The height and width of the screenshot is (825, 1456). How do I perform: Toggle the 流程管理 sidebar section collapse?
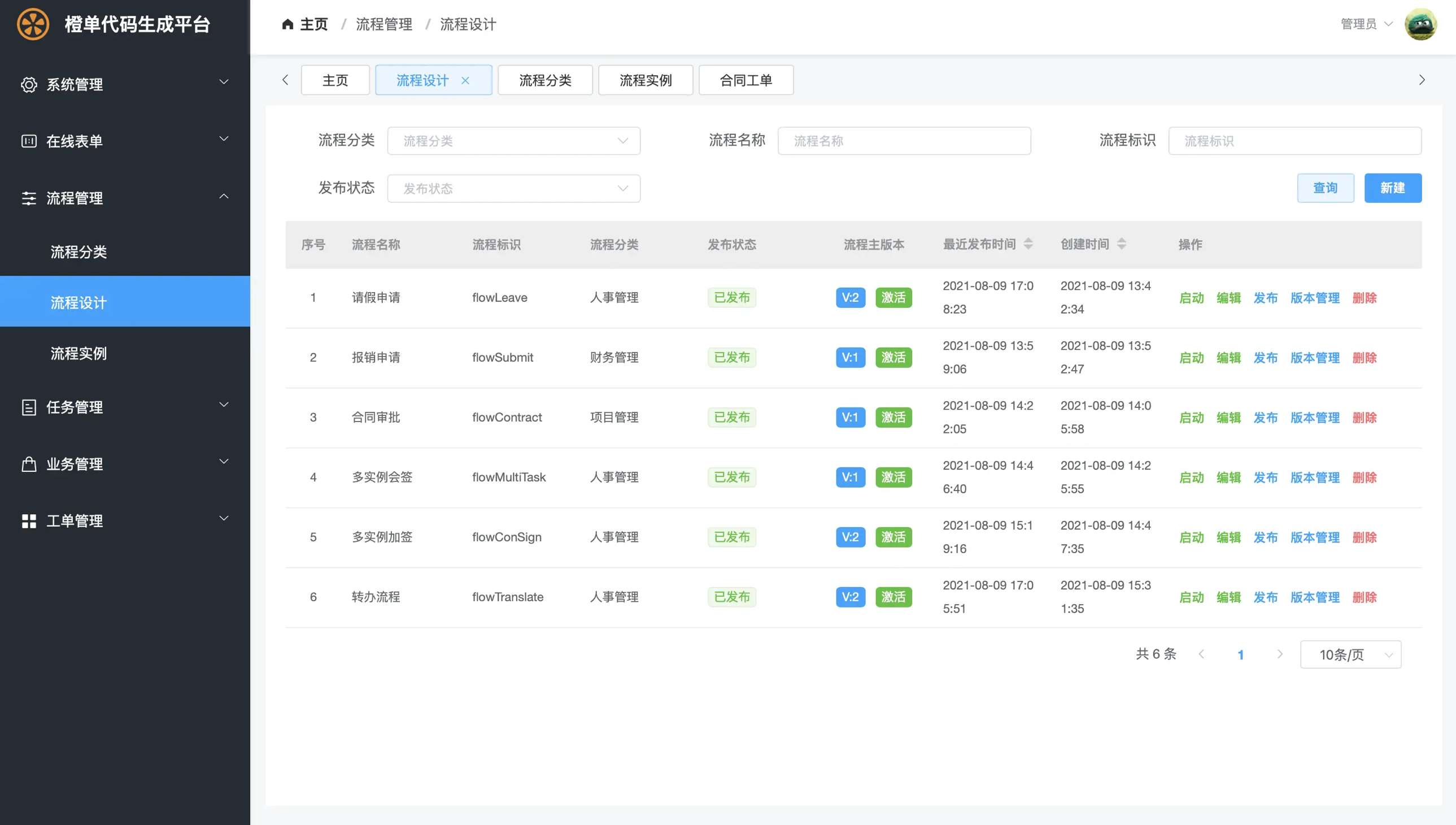[125, 198]
